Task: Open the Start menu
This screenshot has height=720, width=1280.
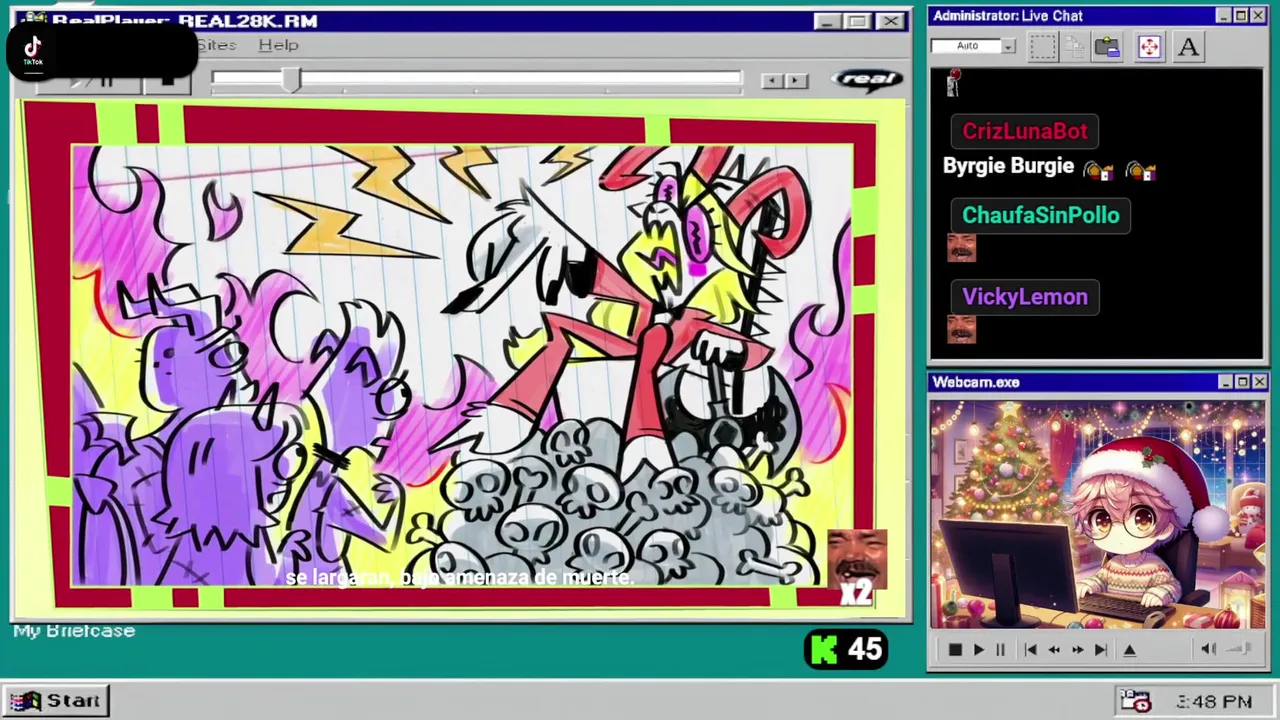Action: tap(56, 701)
